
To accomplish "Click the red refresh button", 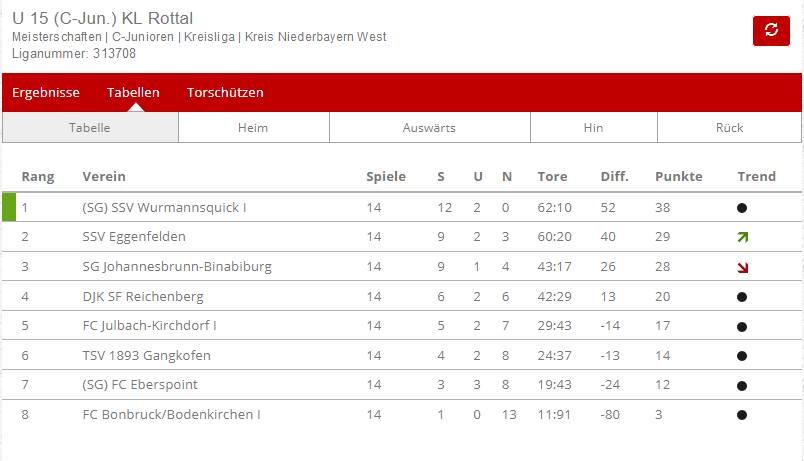I will 771,31.
